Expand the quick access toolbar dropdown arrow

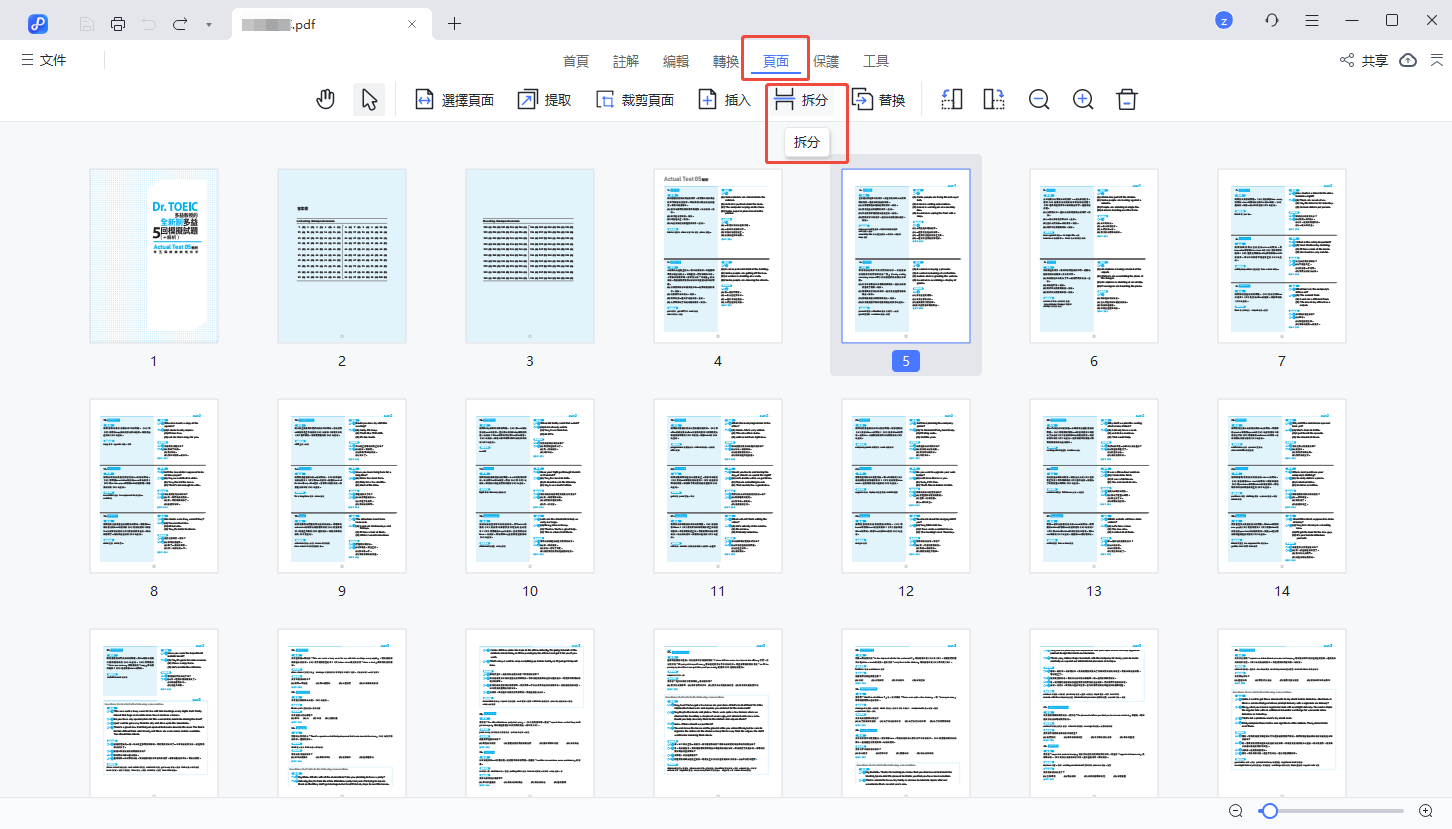pos(208,24)
